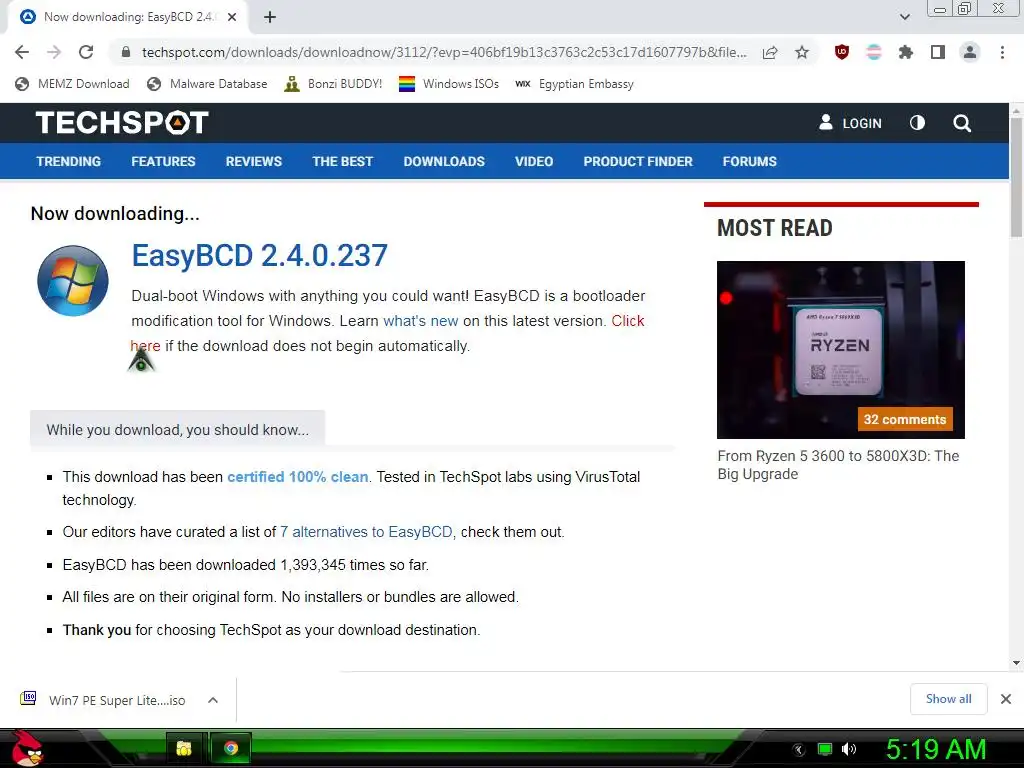The image size is (1024, 768).
Task: Open the file explorer taskbar icon
Action: tap(184, 748)
